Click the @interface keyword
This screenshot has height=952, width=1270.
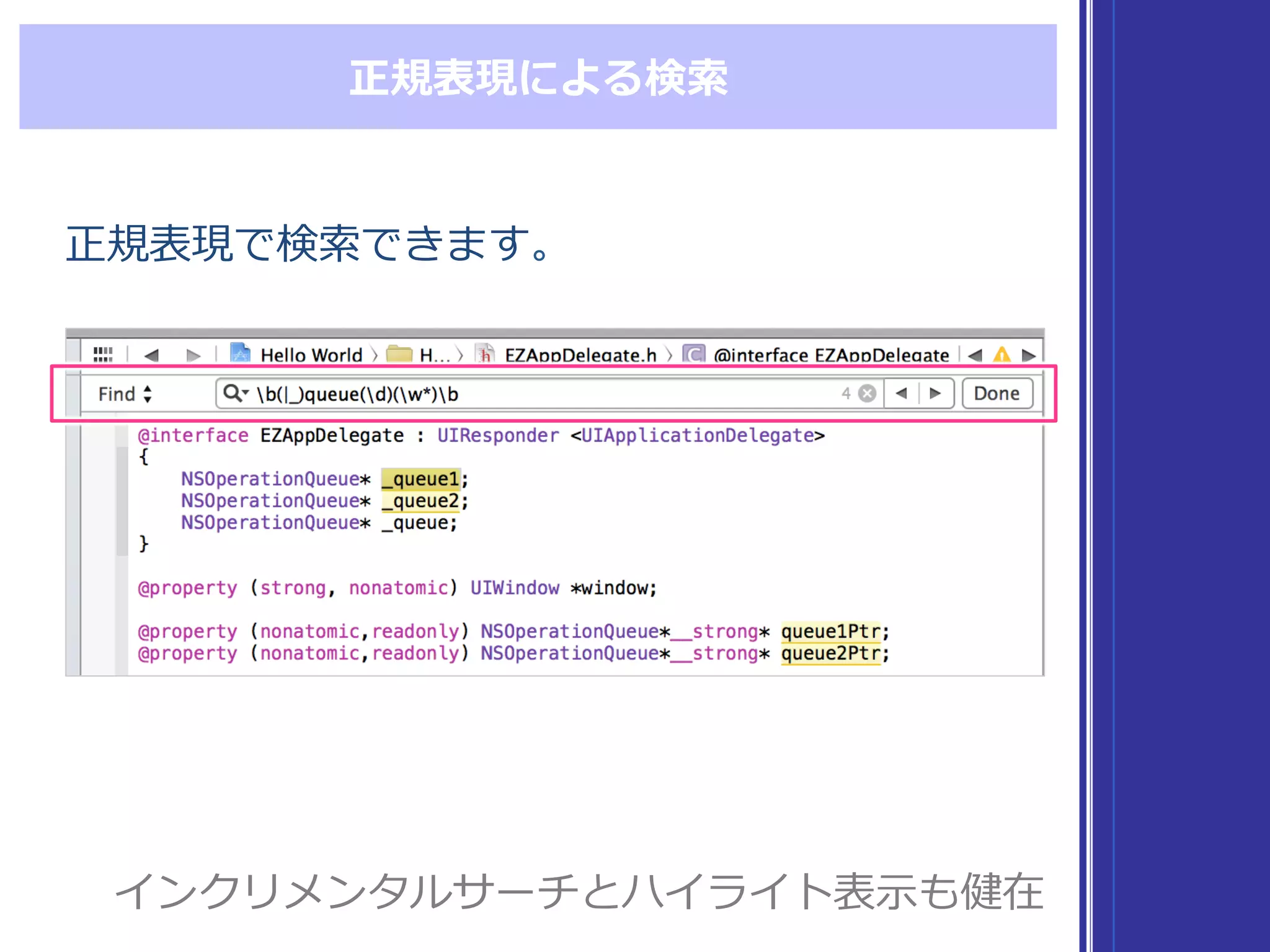tap(193, 435)
